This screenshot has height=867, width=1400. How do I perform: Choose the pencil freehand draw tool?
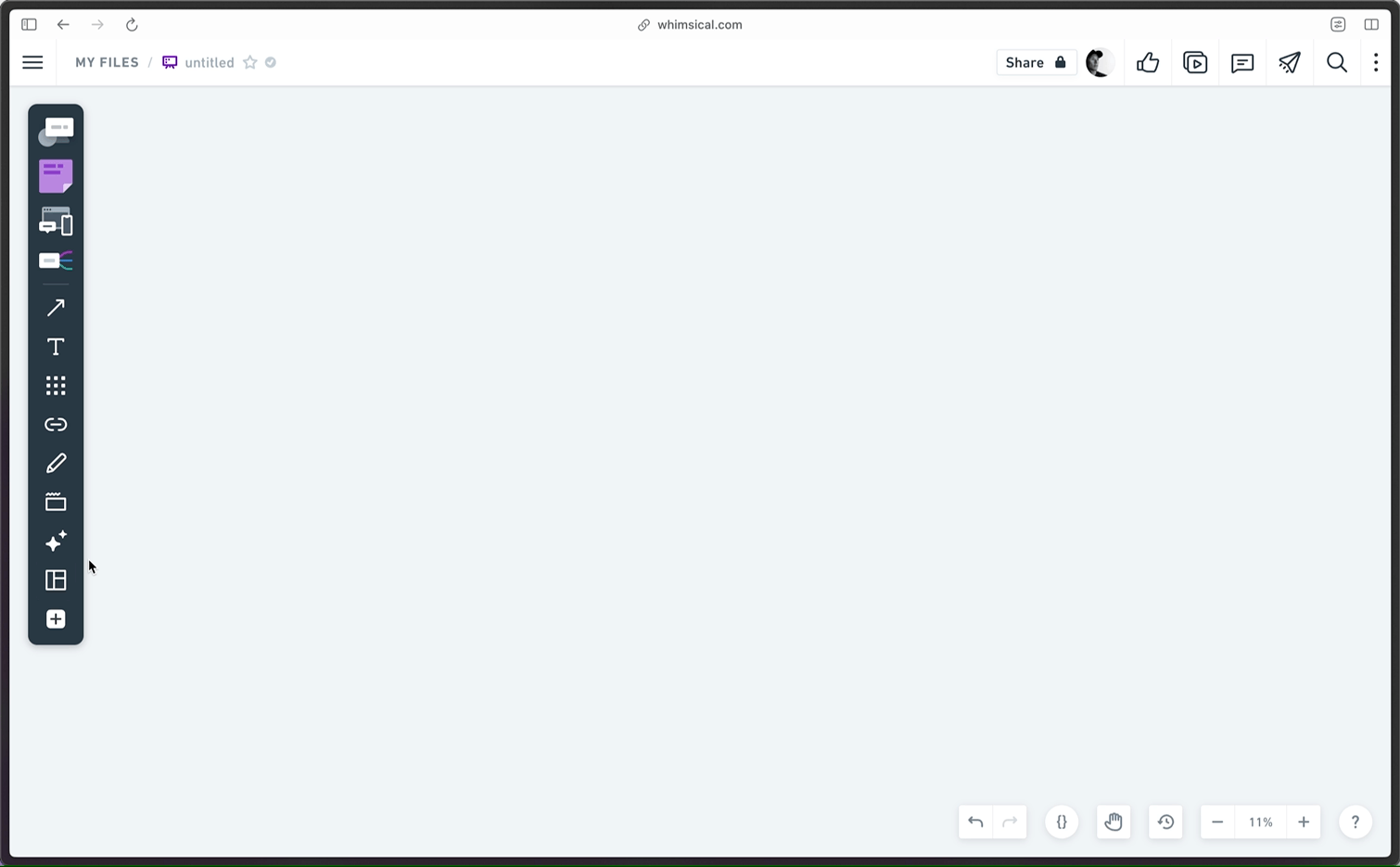click(56, 464)
